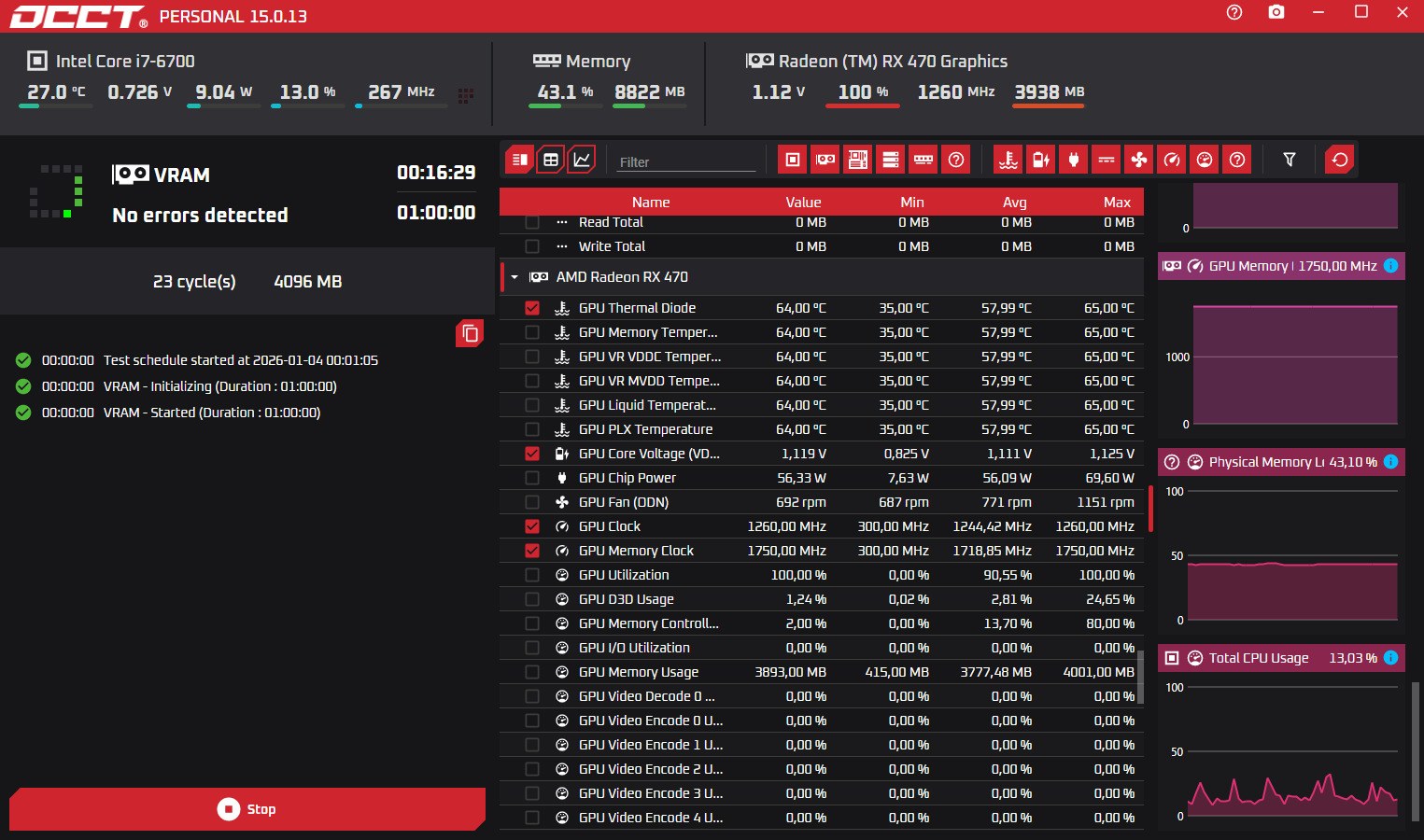This screenshot has height=840, width=1424.
Task: Sort by the Avg column header
Action: pos(1015,203)
